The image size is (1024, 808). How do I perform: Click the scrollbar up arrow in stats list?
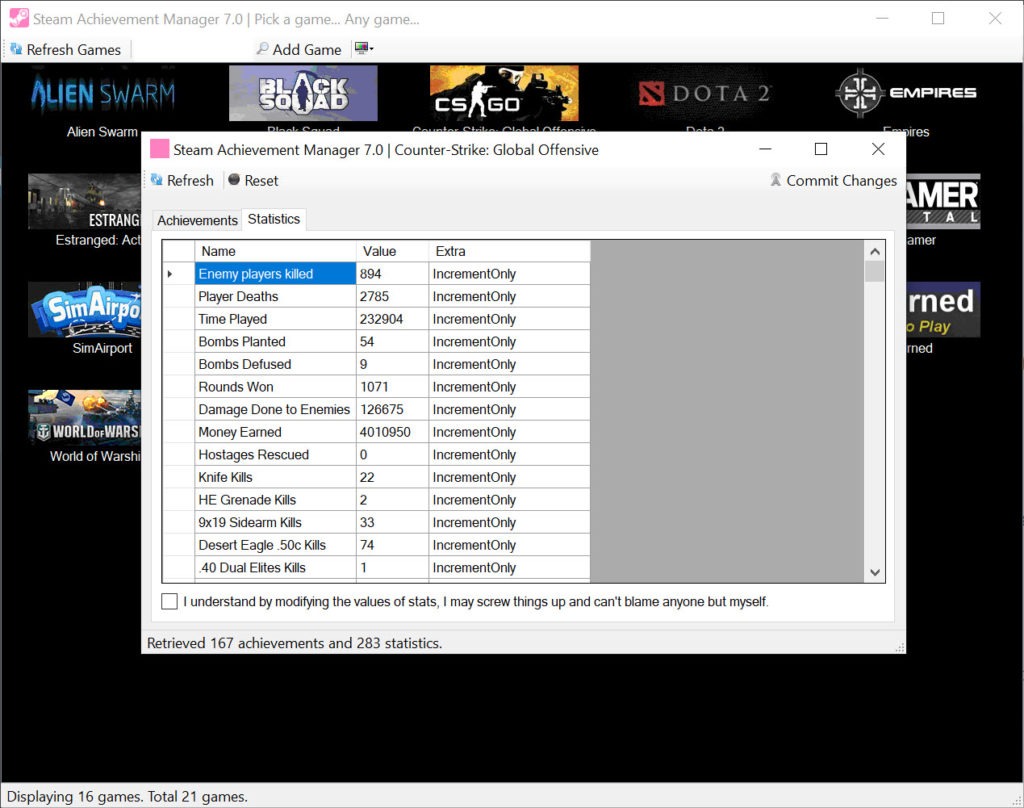(875, 251)
